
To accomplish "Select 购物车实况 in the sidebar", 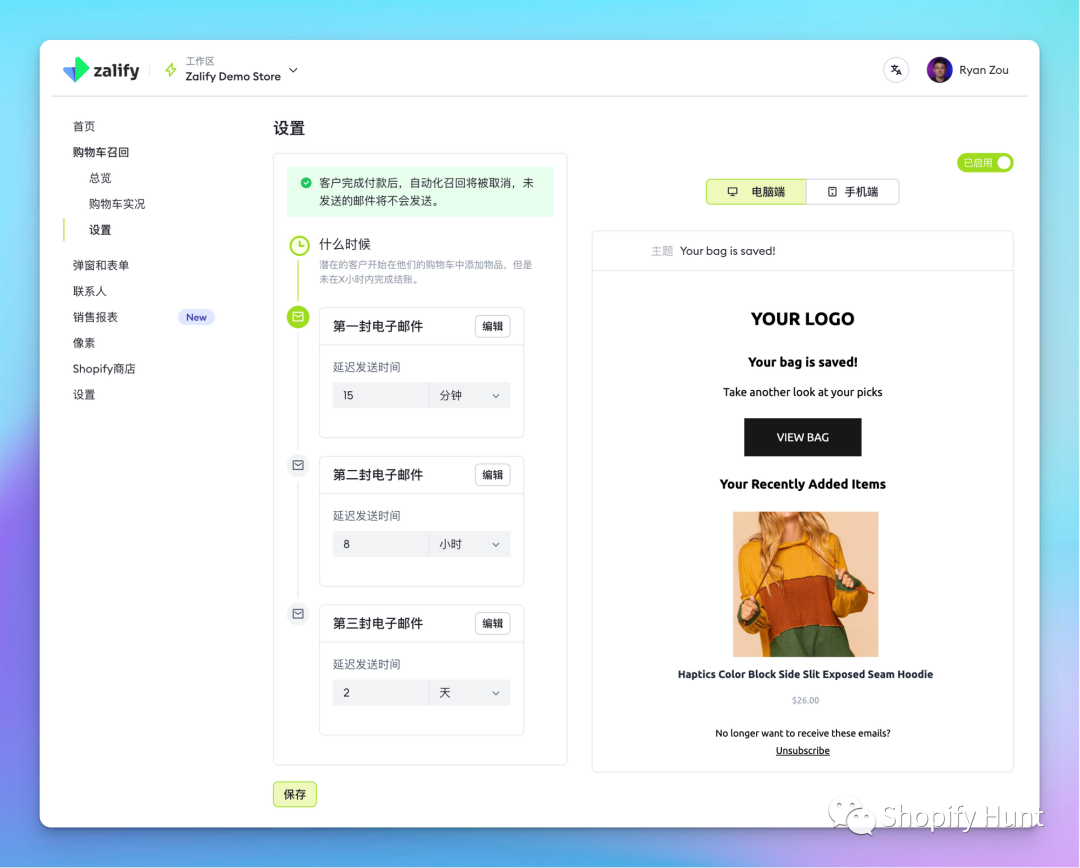I will (x=117, y=203).
